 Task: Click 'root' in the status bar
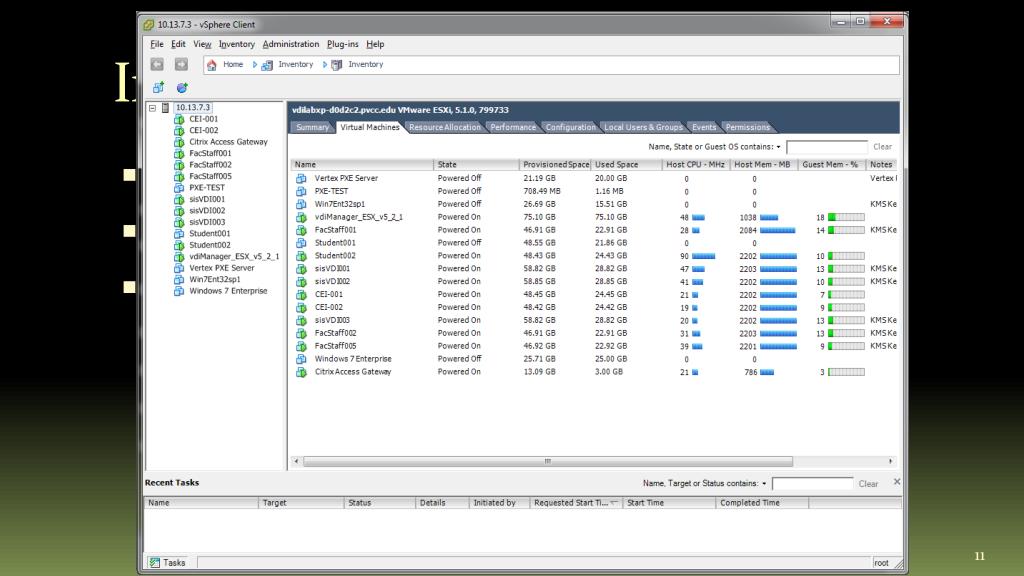click(881, 563)
